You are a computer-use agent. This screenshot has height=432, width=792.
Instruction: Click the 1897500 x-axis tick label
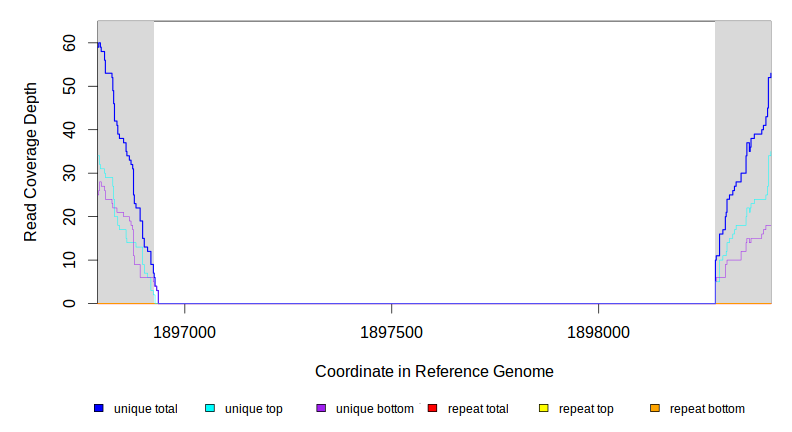point(391,331)
